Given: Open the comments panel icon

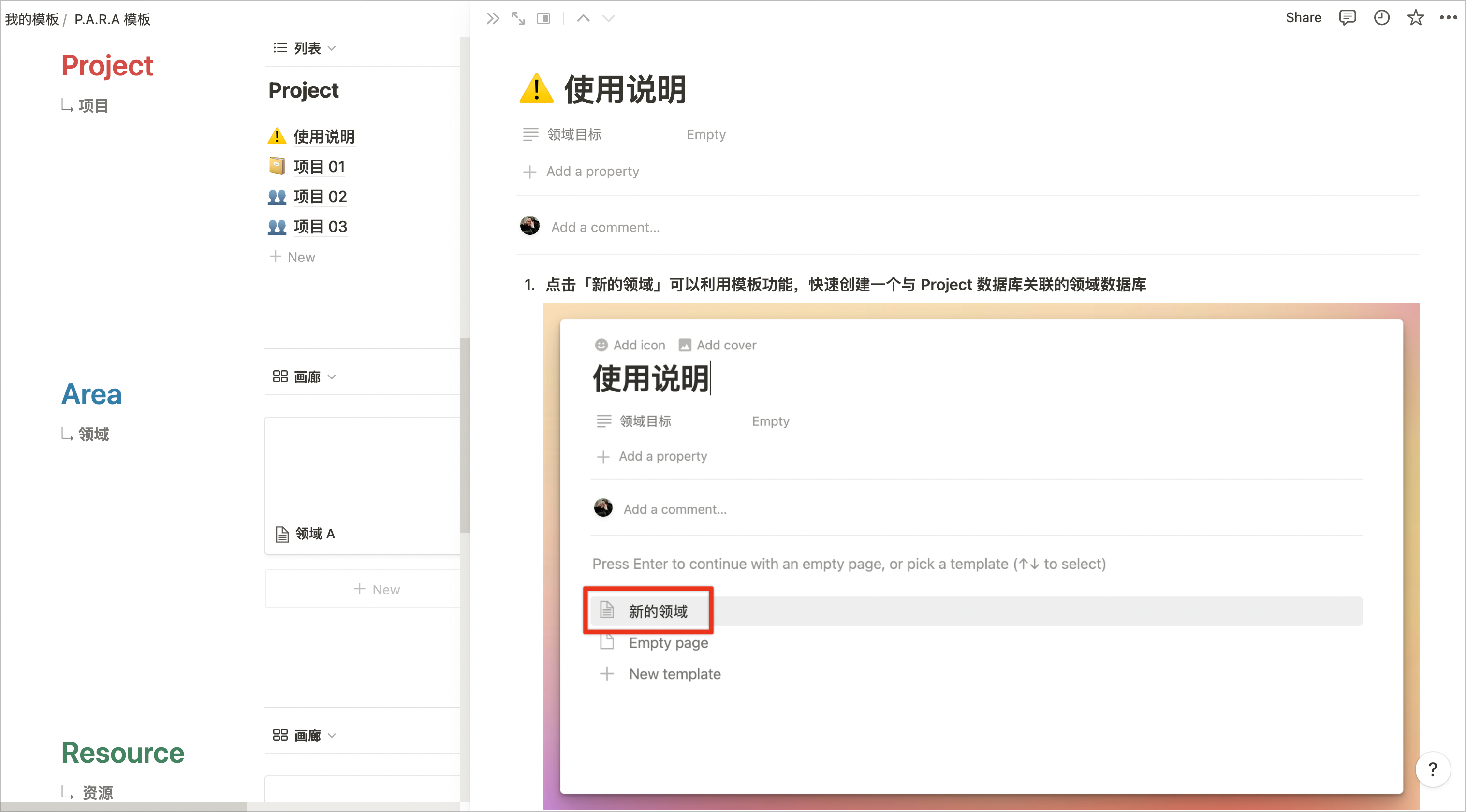Looking at the screenshot, I should (x=1347, y=17).
